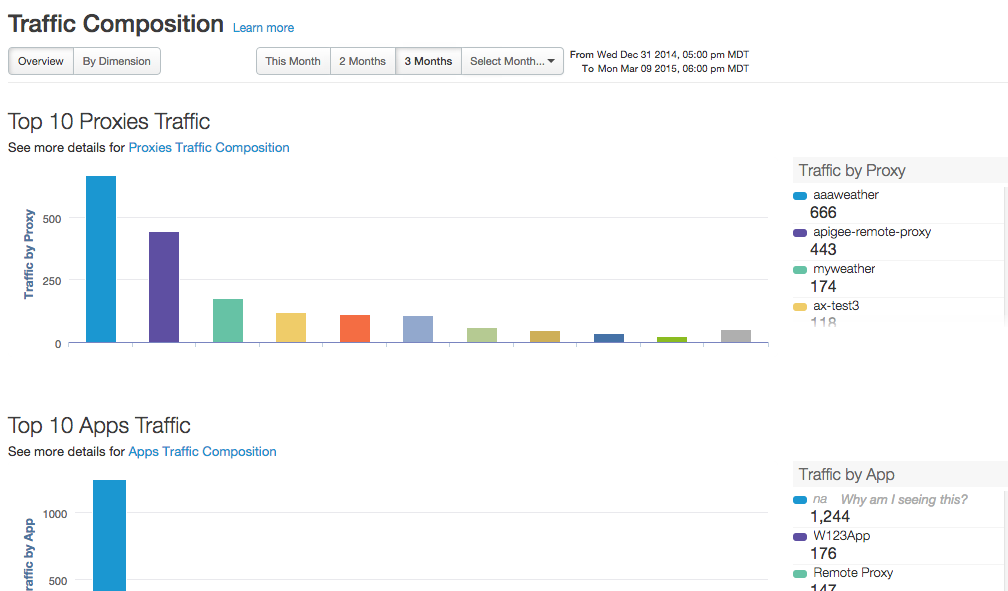Select the 3 Months range
This screenshot has height=591, width=1008.
click(x=428, y=61)
